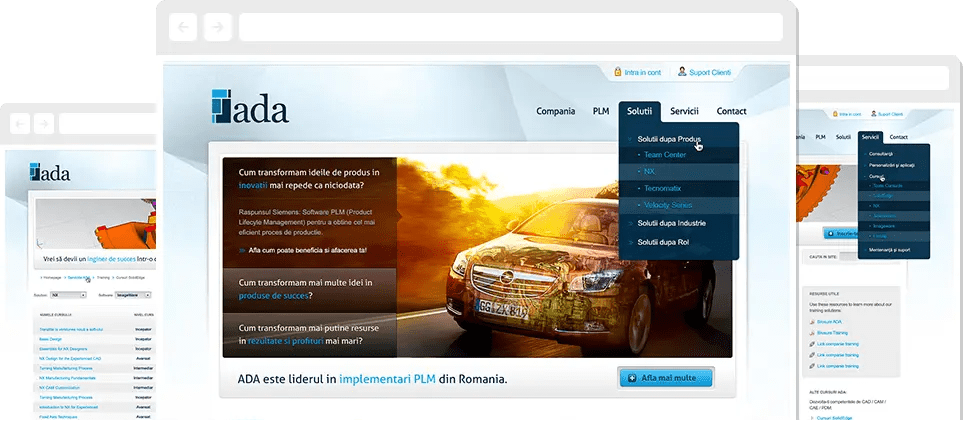Open the Brosura Training link in the right window
963x421 pixels.
[x=832, y=332]
